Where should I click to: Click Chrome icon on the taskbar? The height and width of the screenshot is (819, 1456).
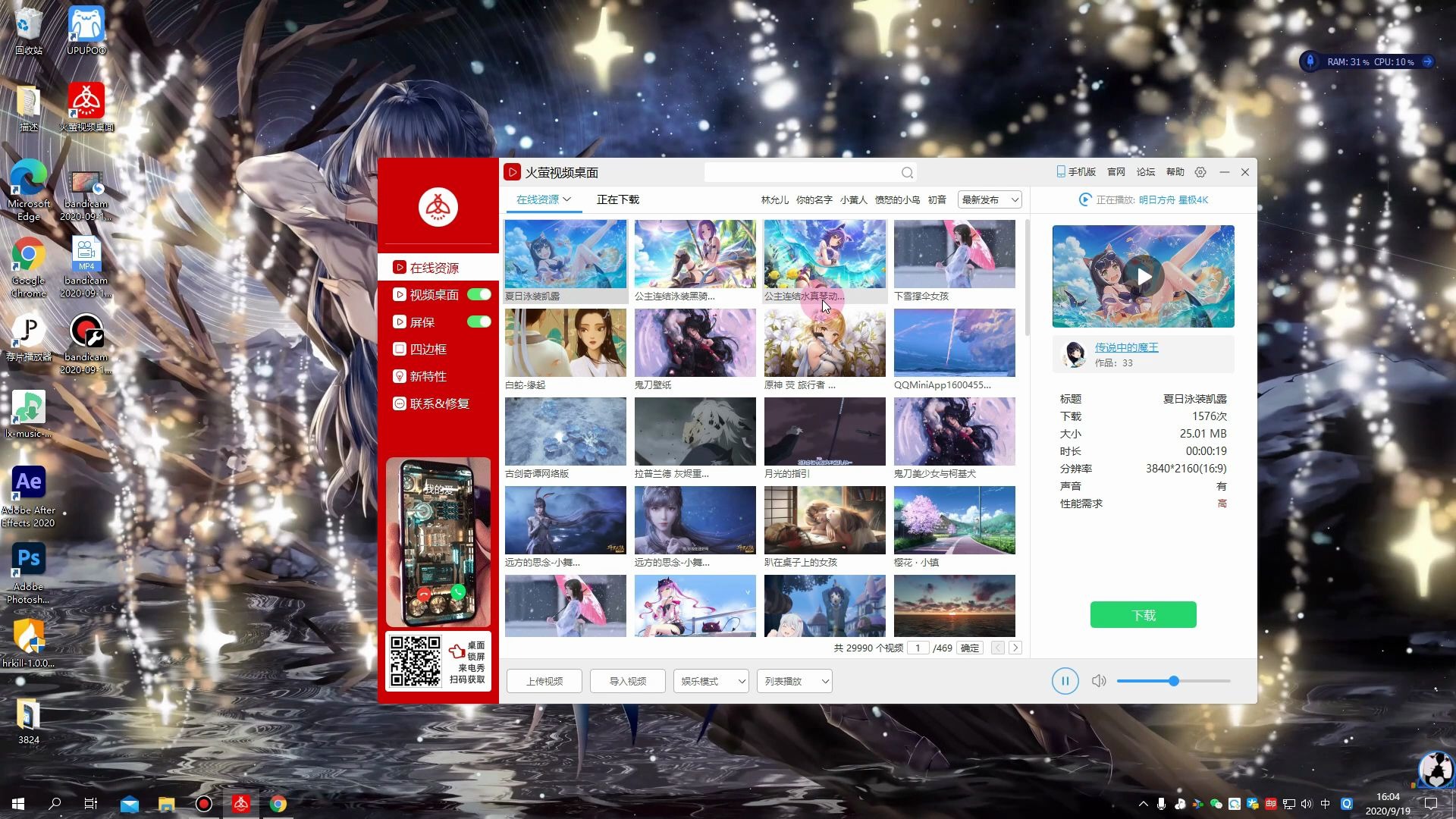pyautogui.click(x=278, y=804)
